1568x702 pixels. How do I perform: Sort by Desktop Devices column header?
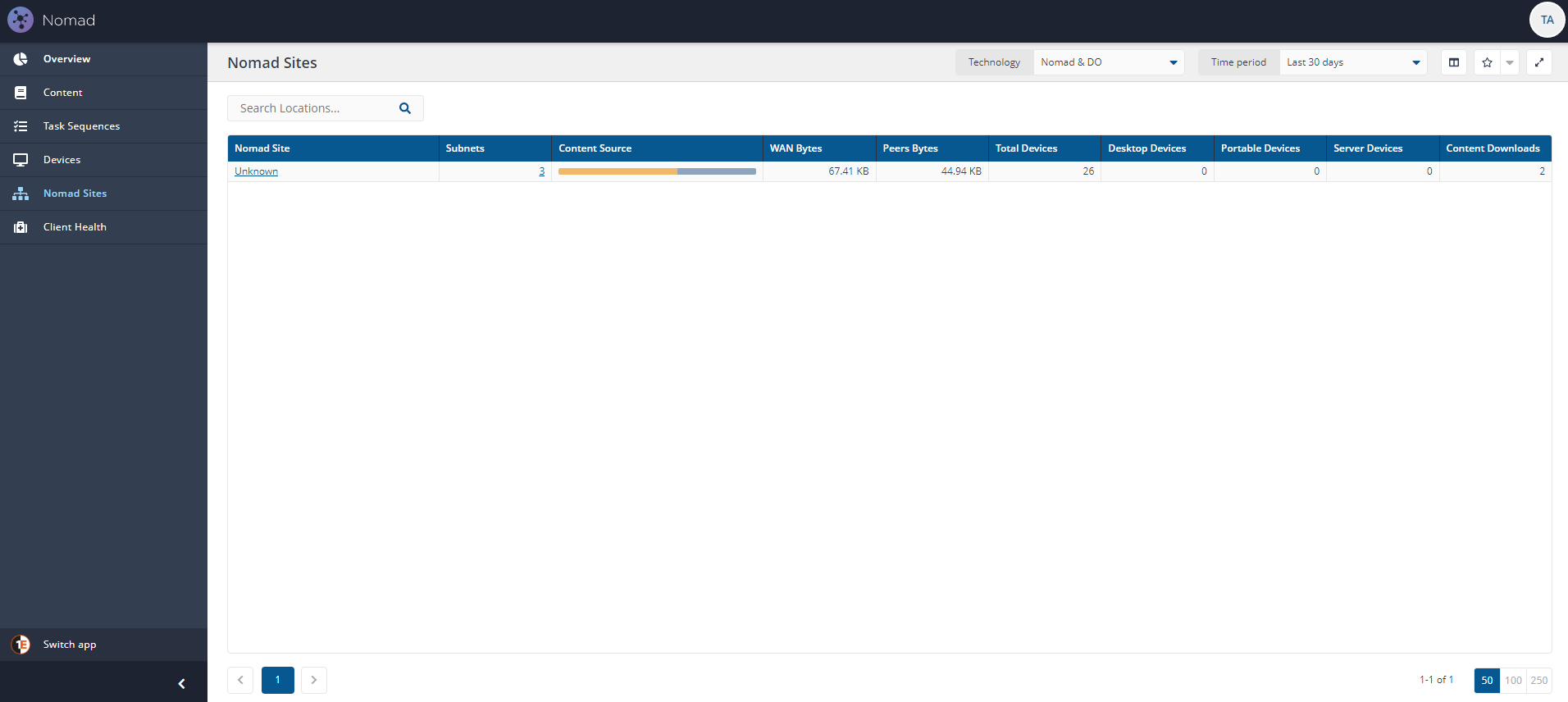[1157, 148]
